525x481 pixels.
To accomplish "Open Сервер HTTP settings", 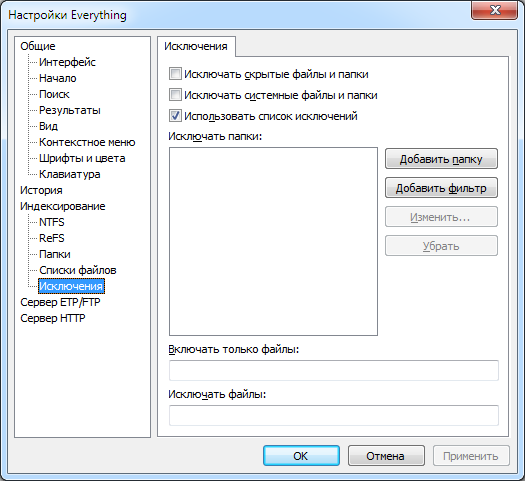I will (53, 318).
